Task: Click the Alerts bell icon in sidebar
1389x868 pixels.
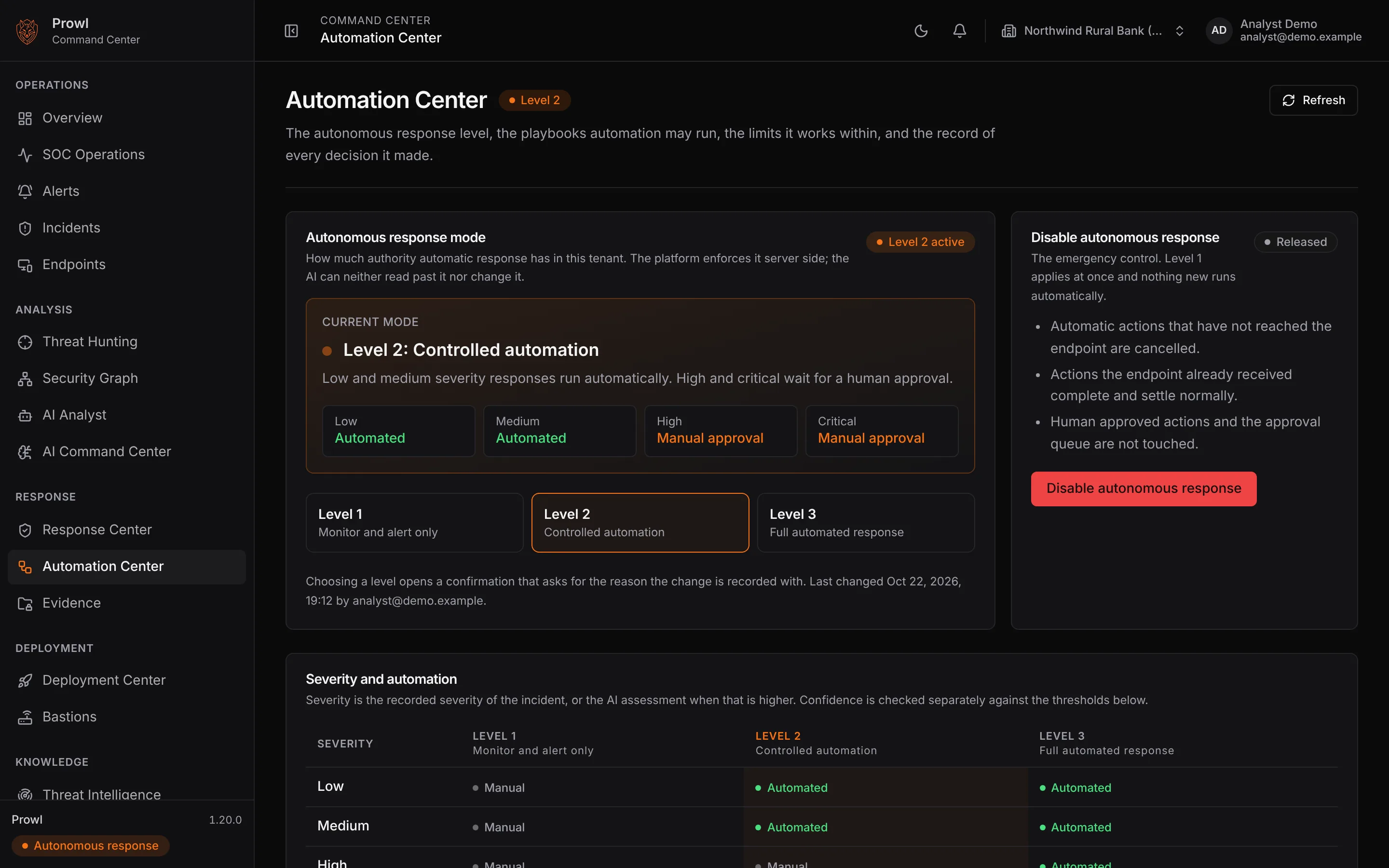Action: (25, 192)
